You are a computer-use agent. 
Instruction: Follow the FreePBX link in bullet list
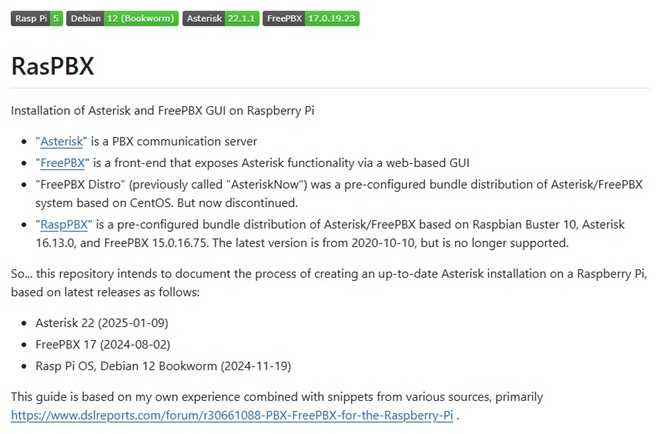tap(62, 162)
